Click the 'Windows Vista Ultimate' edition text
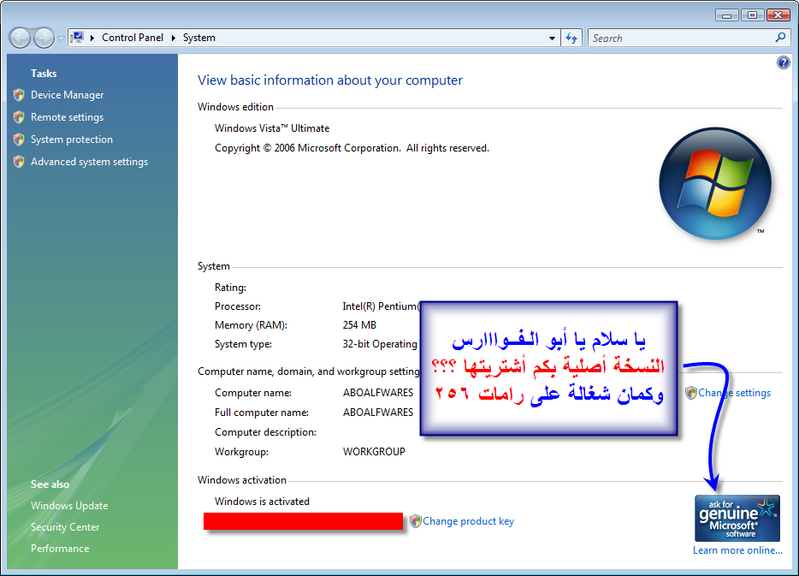This screenshot has height=576, width=799. pyautogui.click(x=272, y=128)
